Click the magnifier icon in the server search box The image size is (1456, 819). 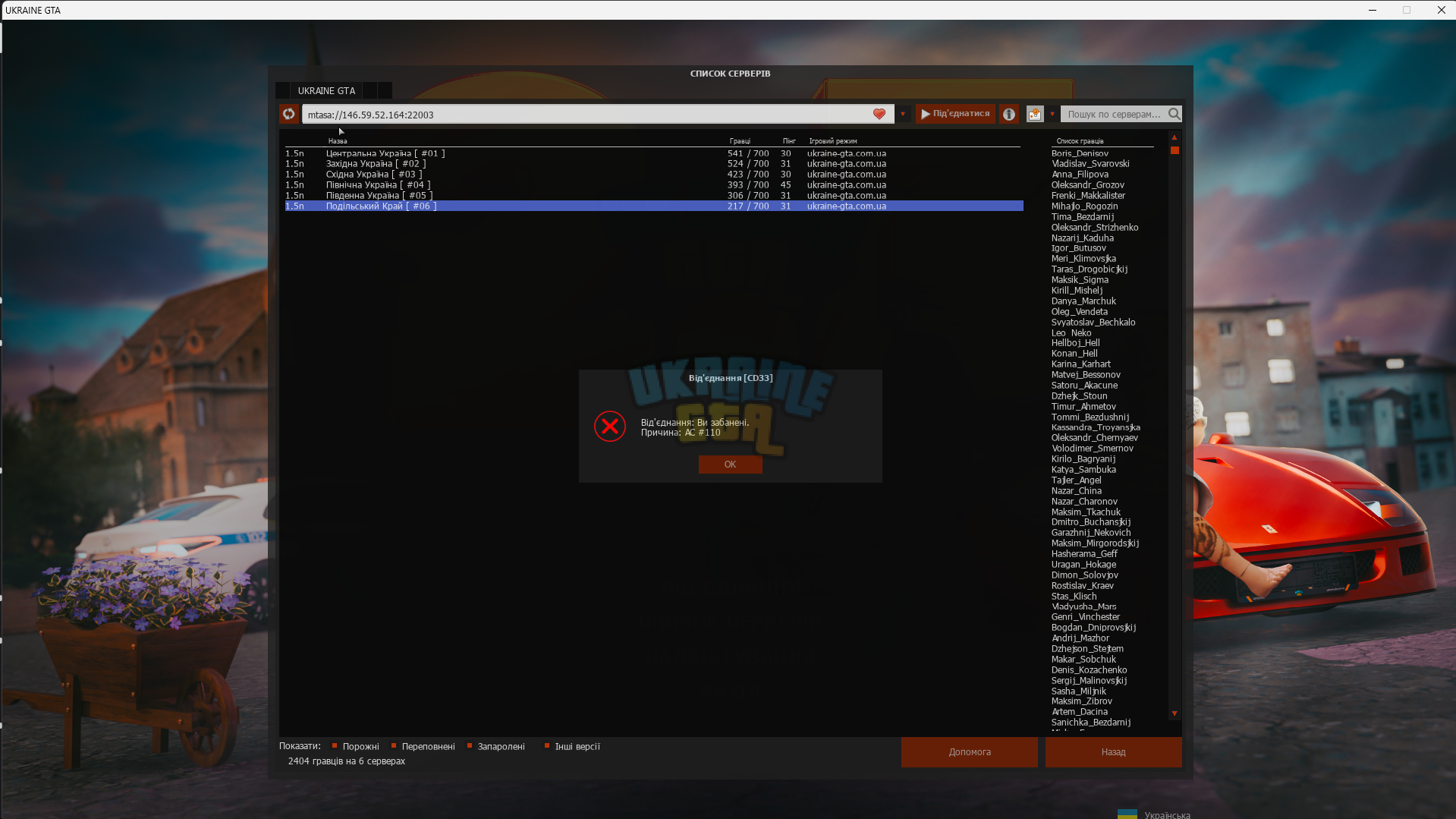(1175, 114)
